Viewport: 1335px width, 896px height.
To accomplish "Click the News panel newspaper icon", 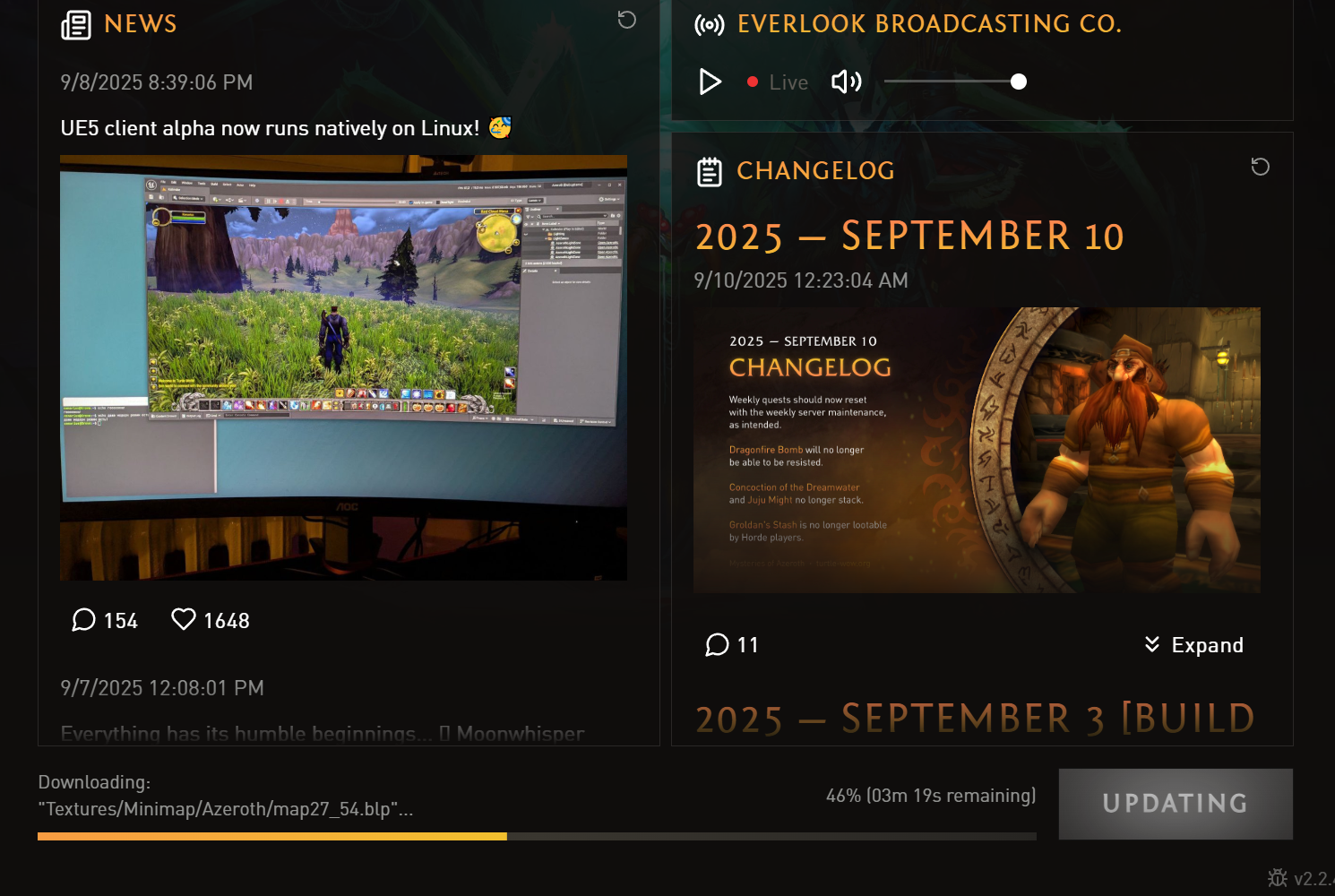I will click(x=76, y=25).
